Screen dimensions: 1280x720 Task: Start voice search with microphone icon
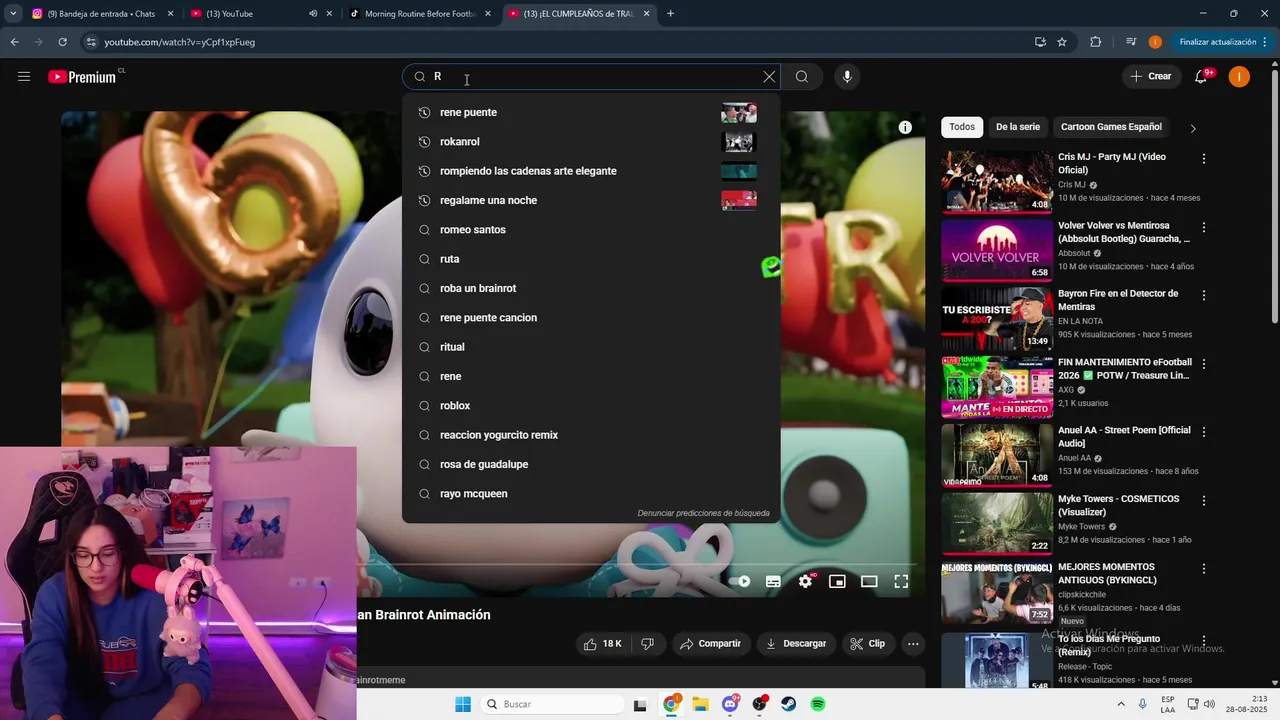847,77
